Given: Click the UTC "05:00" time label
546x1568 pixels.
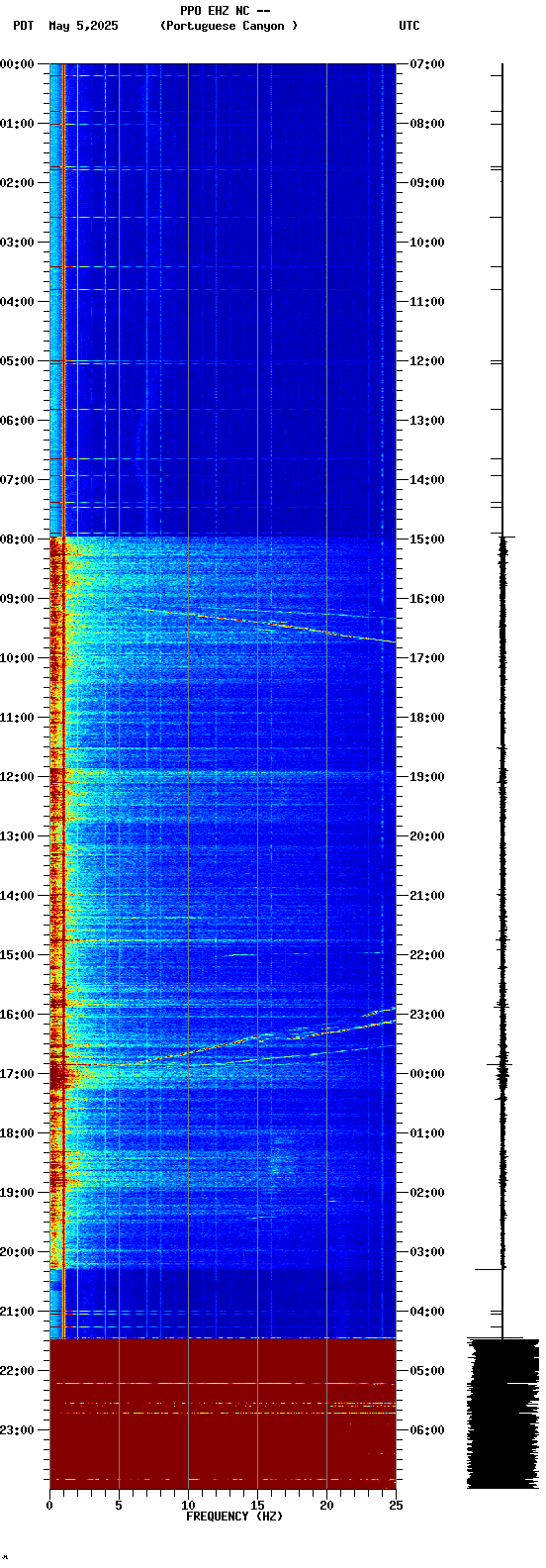Looking at the screenshot, I should tap(427, 1370).
